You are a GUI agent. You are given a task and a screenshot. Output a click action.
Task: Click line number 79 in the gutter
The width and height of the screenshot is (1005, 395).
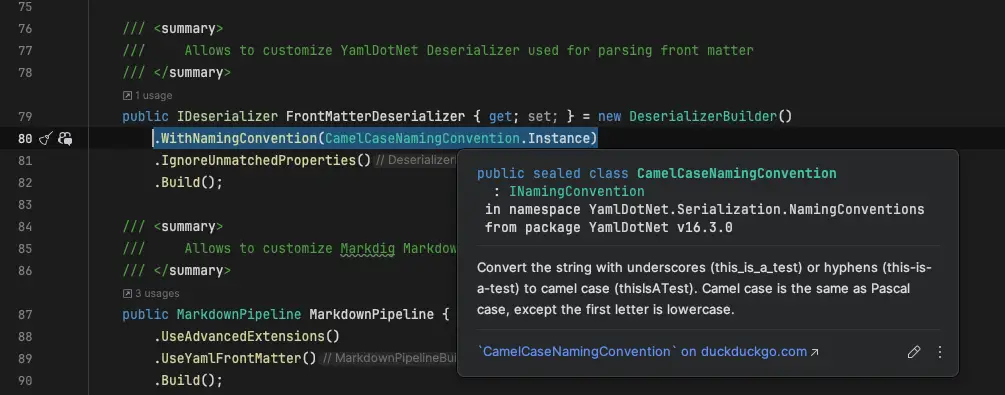(x=24, y=117)
